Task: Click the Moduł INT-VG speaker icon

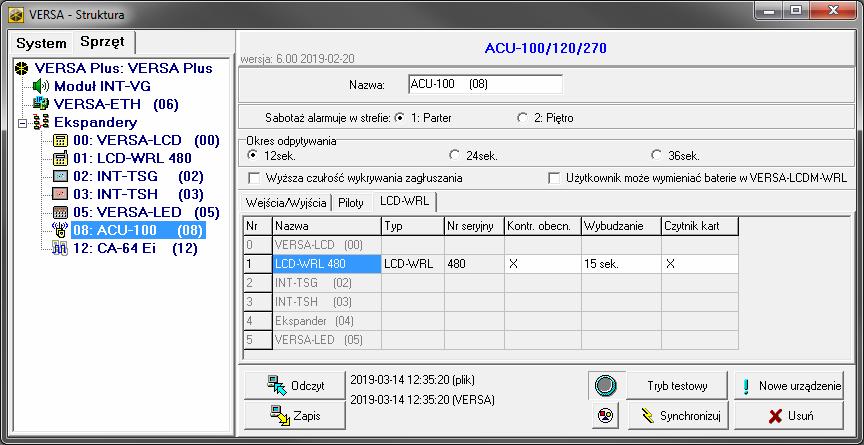Action: (41, 86)
